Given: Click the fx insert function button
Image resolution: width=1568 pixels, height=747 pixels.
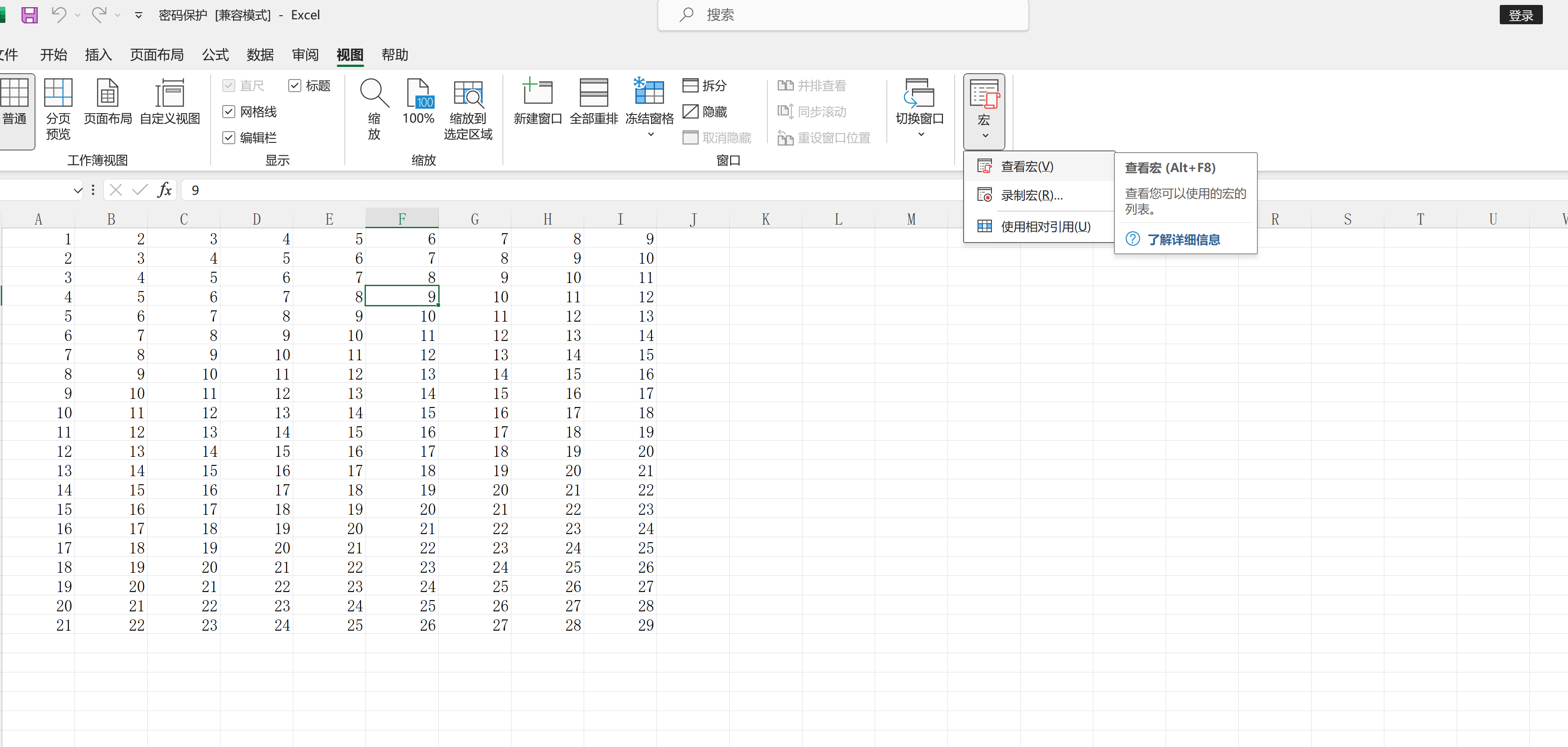Looking at the screenshot, I should coord(164,190).
